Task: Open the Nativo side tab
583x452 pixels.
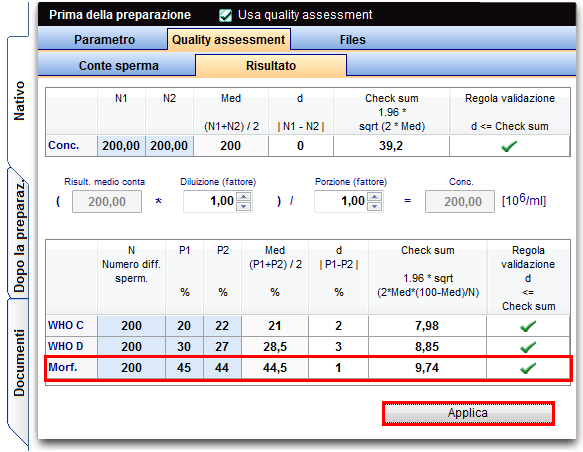Action: (x=19, y=101)
